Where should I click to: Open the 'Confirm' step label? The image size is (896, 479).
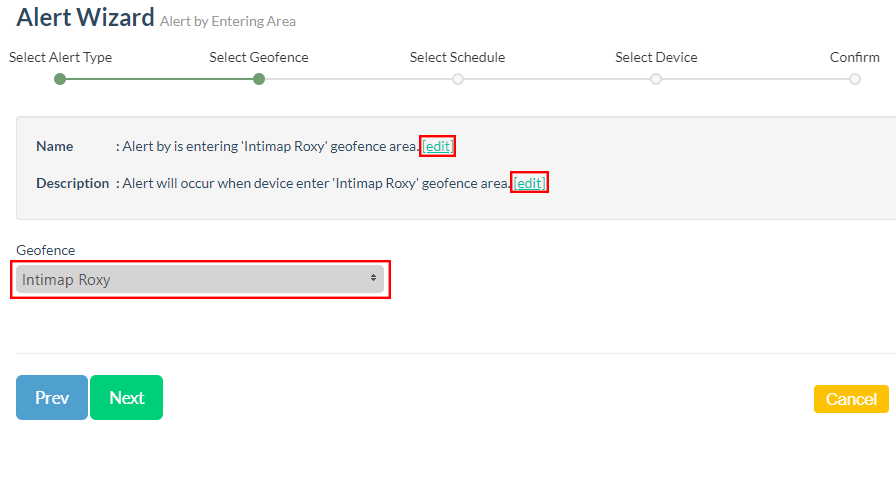click(x=854, y=57)
